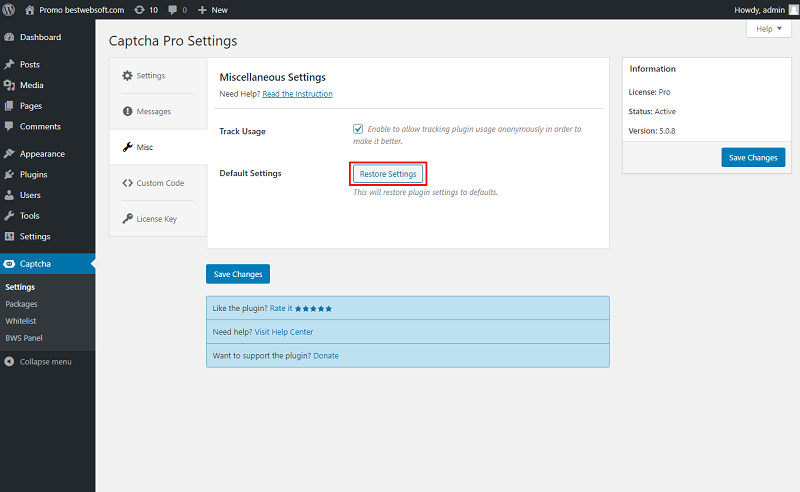
Task: Open the Visit Help Center link
Action: (x=284, y=332)
